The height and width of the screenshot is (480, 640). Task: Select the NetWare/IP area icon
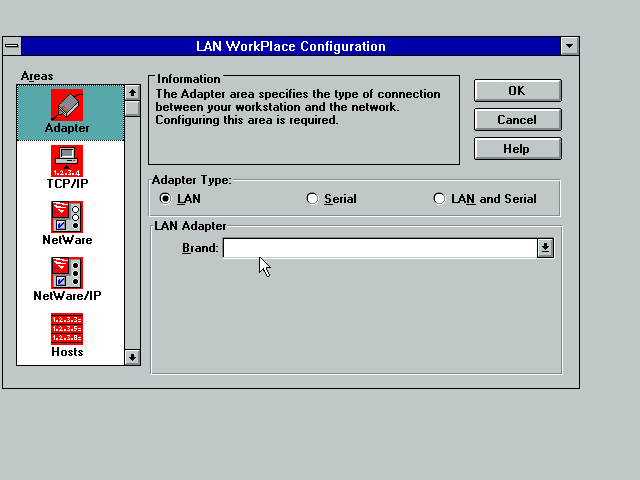[x=67, y=273]
